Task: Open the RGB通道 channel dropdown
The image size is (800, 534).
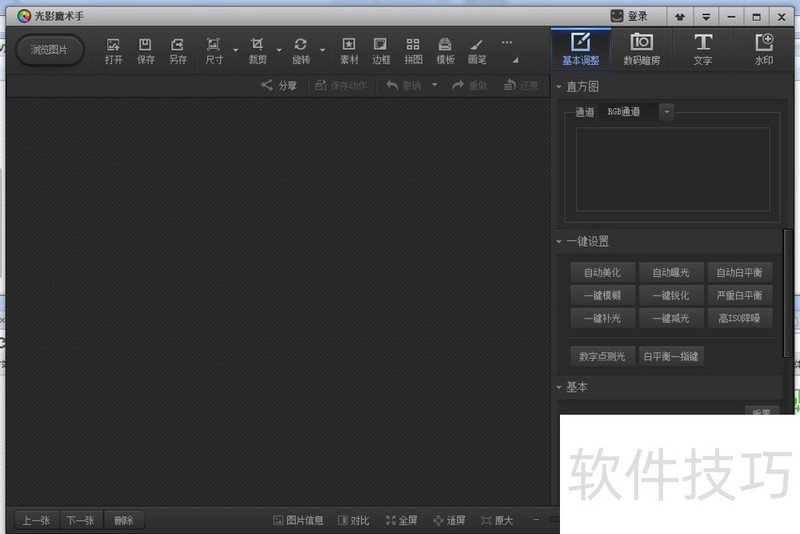Action: [667, 112]
